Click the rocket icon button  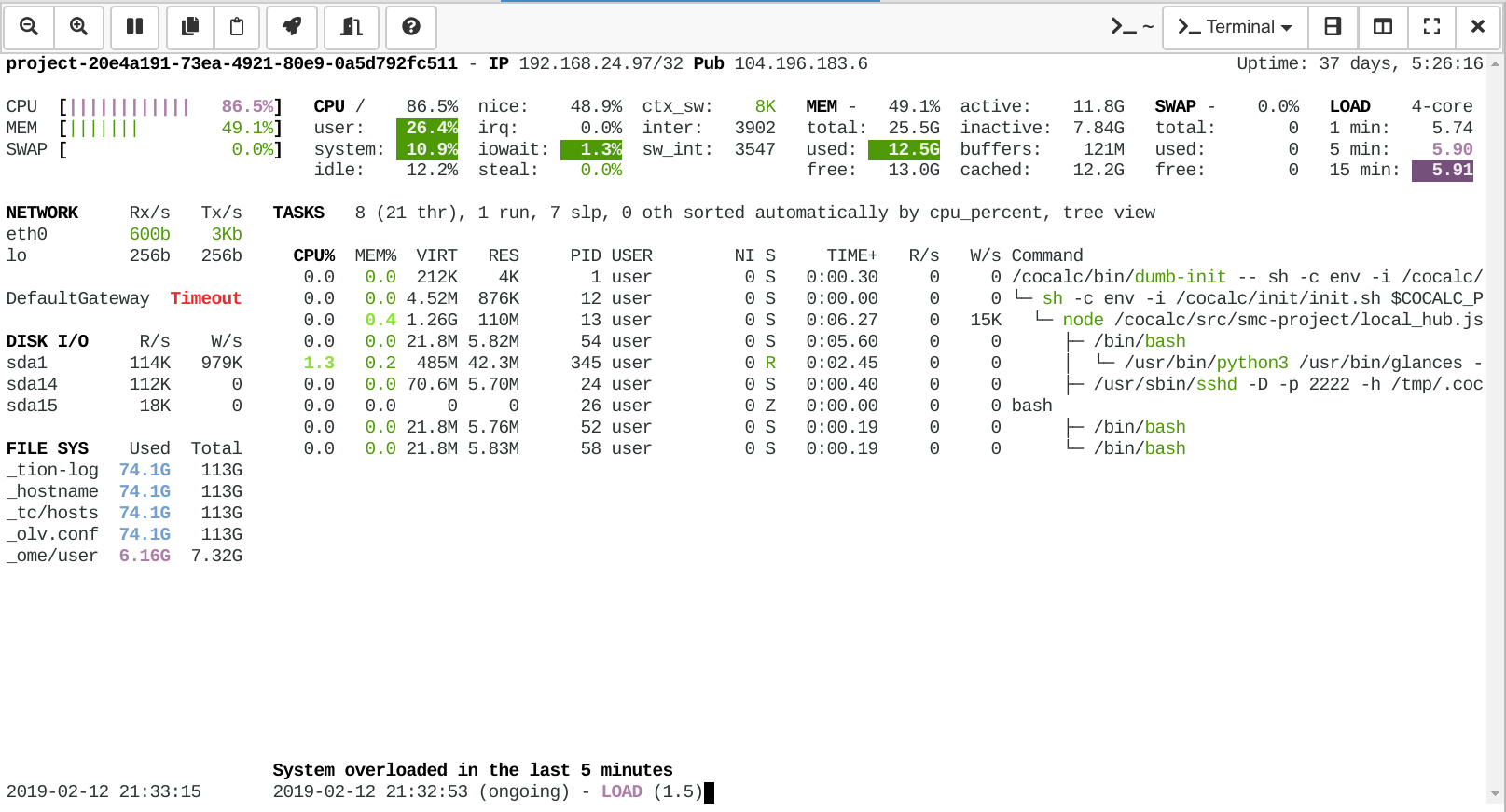coord(292,27)
